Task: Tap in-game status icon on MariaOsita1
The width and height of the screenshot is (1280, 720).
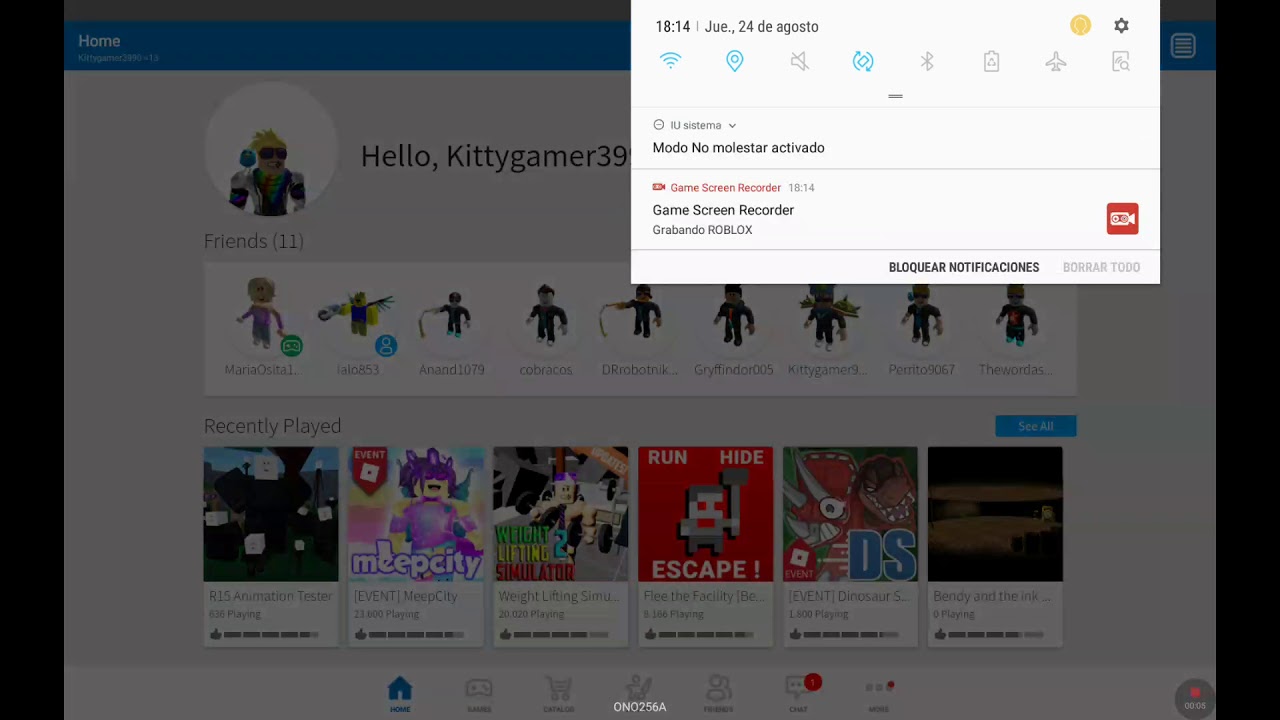Action: pos(291,346)
